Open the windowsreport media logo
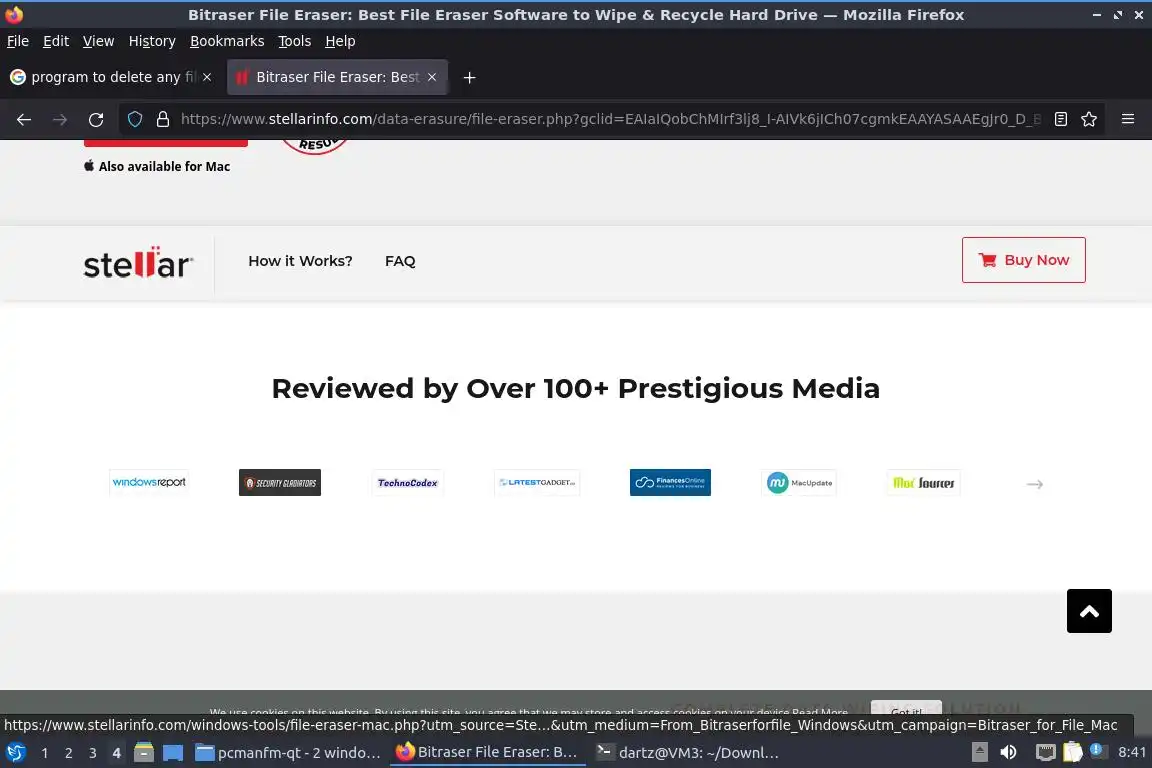The height and width of the screenshot is (768, 1152). tap(149, 482)
